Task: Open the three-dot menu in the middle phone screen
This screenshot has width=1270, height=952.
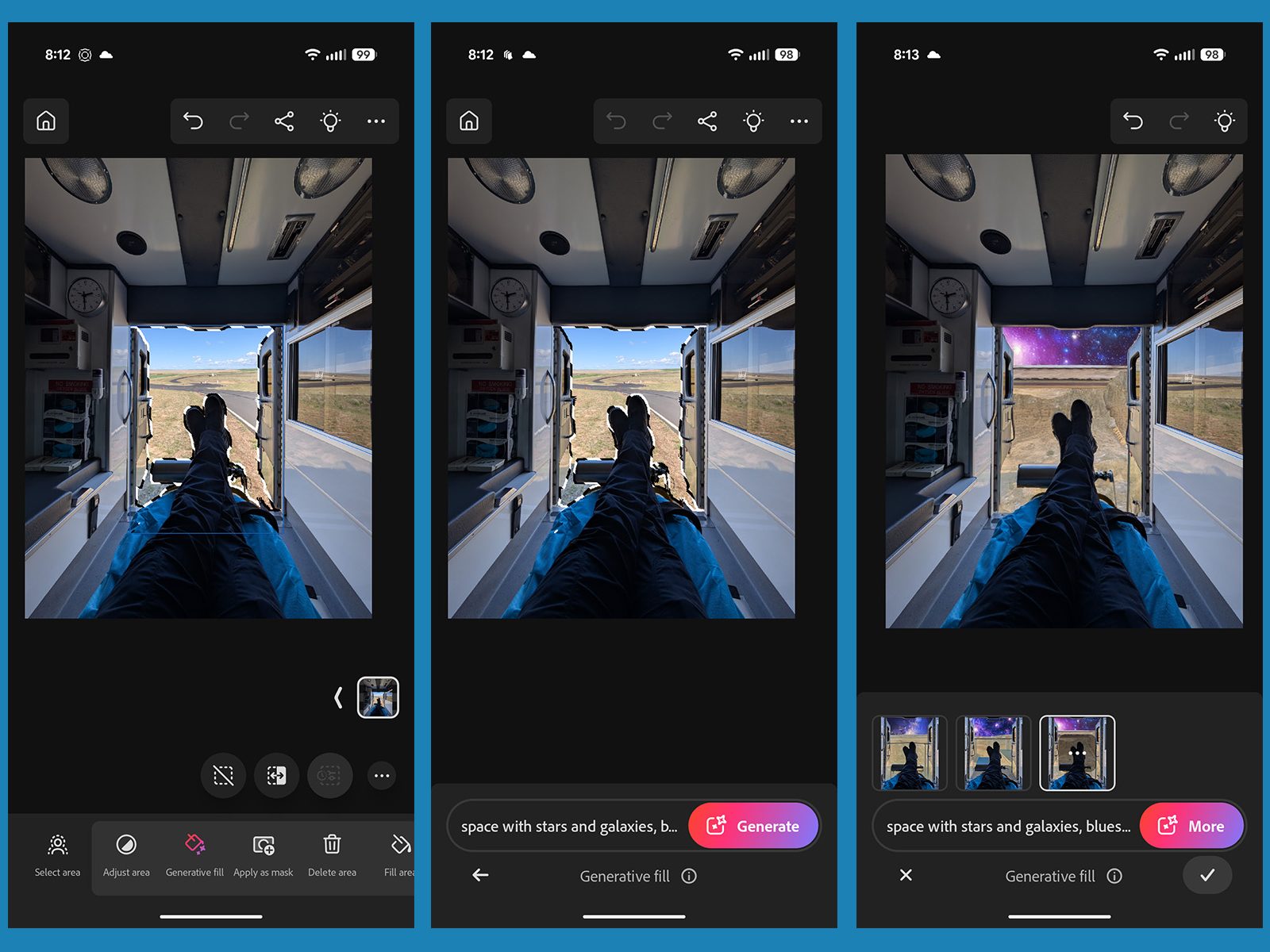Action: tap(799, 121)
